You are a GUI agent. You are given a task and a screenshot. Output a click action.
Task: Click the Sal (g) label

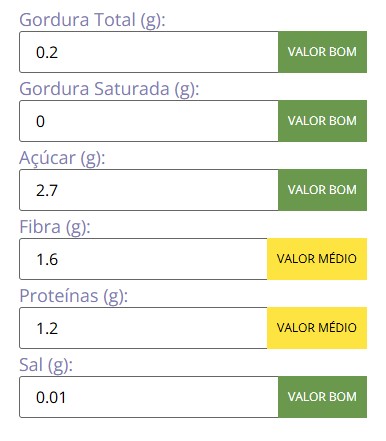46,365
